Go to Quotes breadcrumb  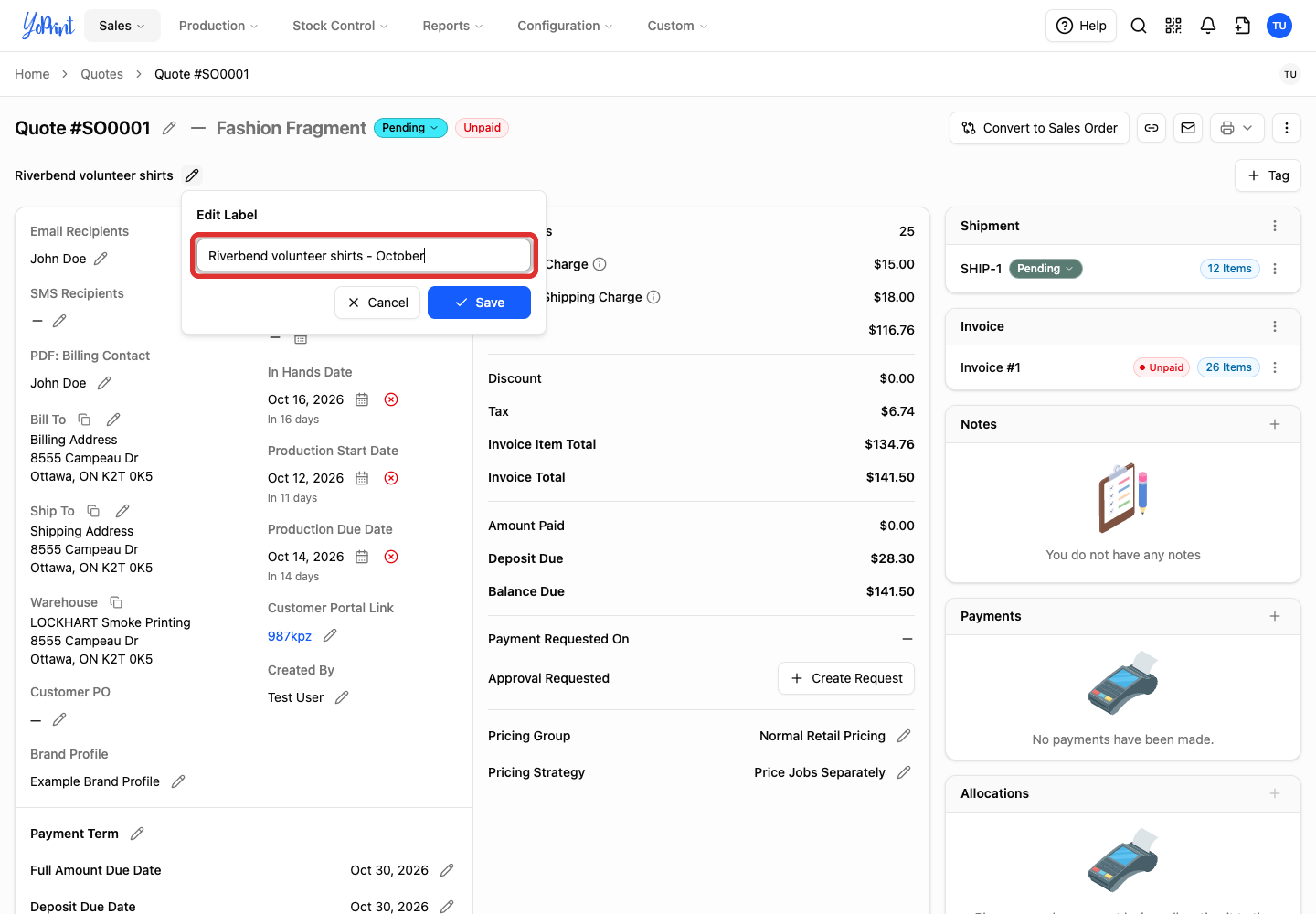(101, 74)
